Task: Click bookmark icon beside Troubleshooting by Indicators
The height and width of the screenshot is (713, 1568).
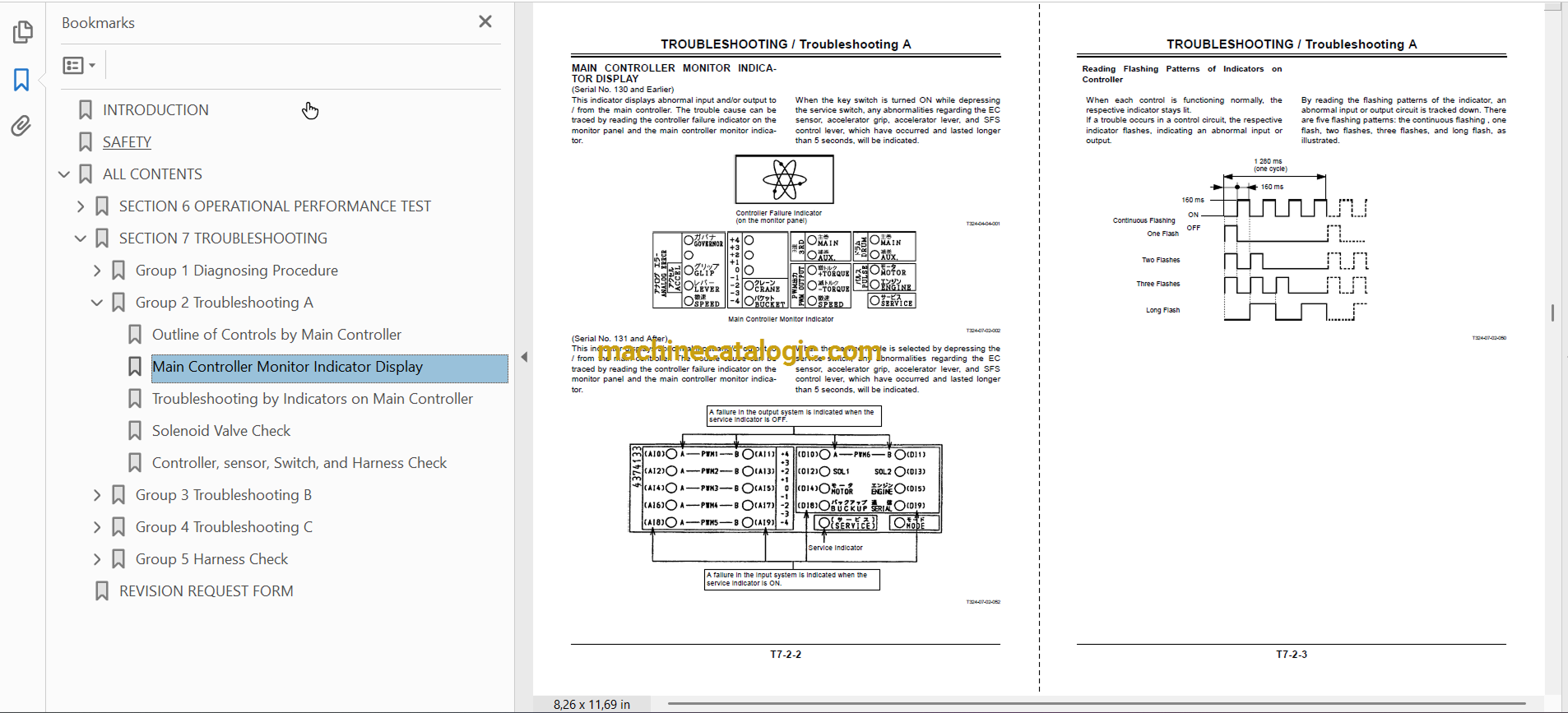Action: [135, 398]
